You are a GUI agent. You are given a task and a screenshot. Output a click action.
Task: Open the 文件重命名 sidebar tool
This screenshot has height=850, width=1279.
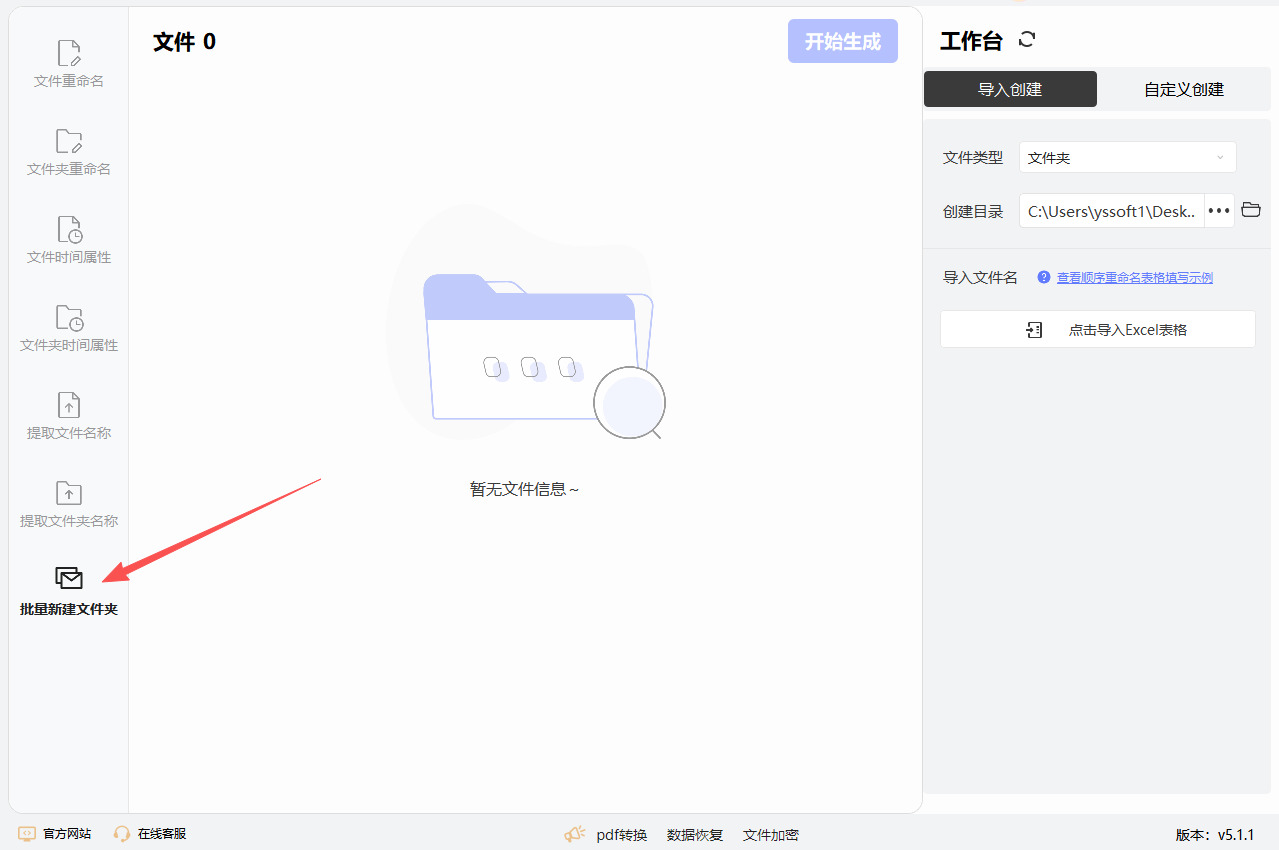[x=69, y=64]
